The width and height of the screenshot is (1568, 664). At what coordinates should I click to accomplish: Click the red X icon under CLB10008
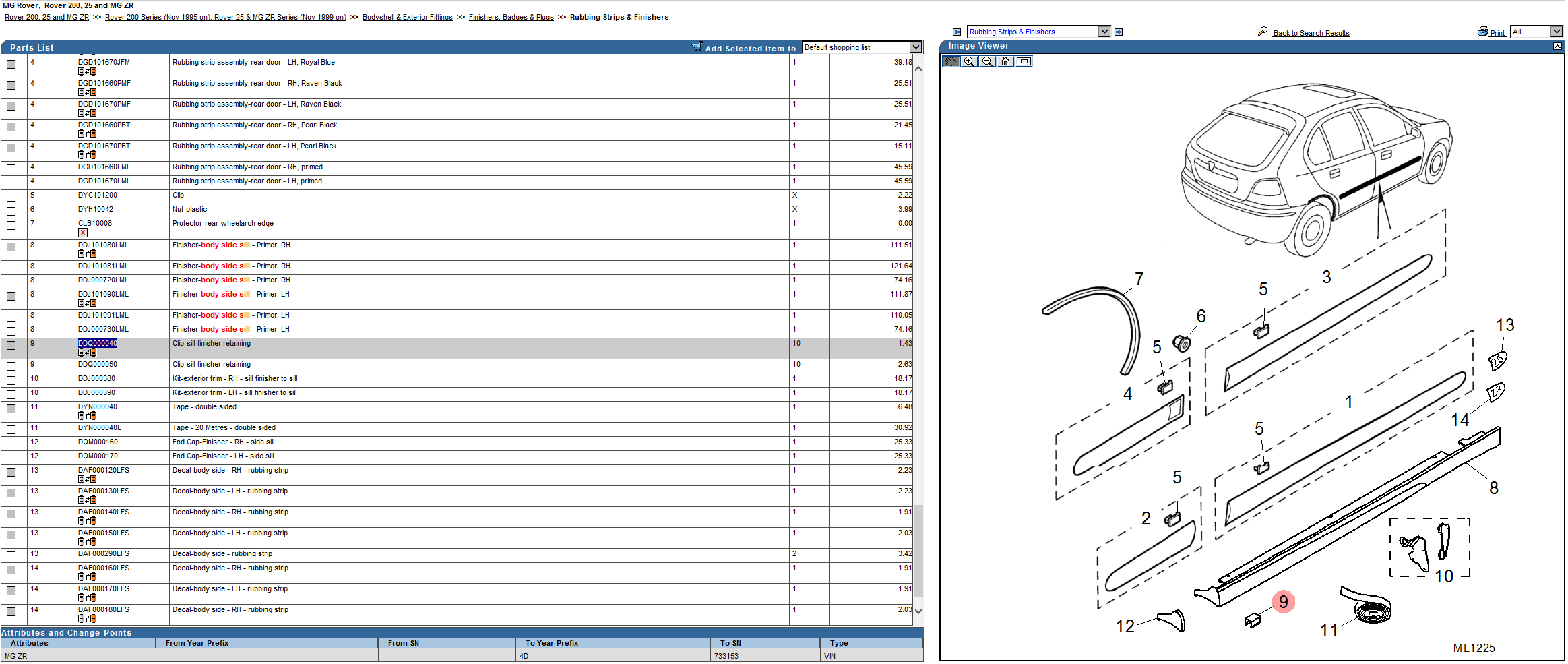pos(83,233)
